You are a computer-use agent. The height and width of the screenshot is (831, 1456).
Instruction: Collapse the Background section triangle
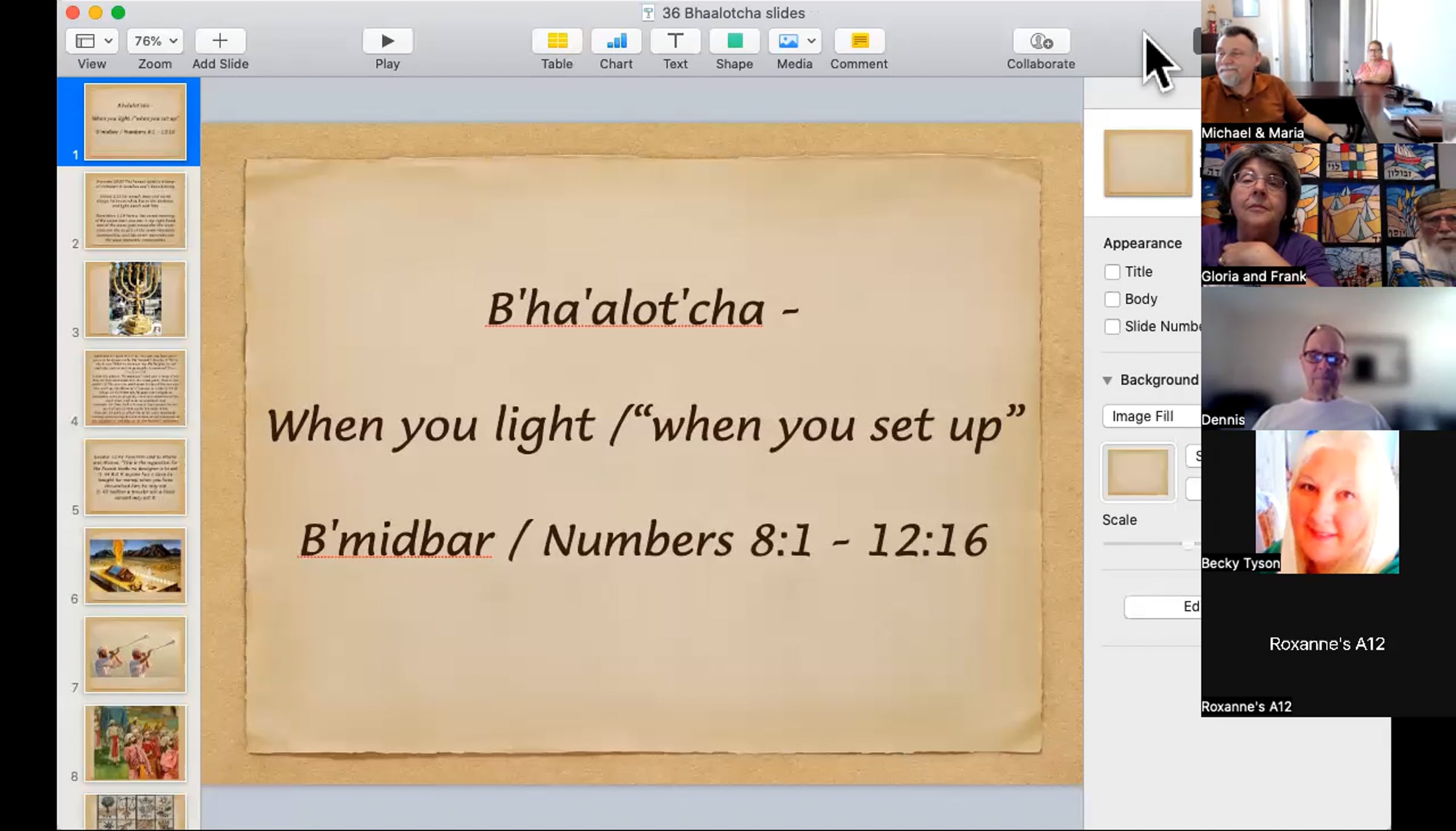click(x=1107, y=381)
